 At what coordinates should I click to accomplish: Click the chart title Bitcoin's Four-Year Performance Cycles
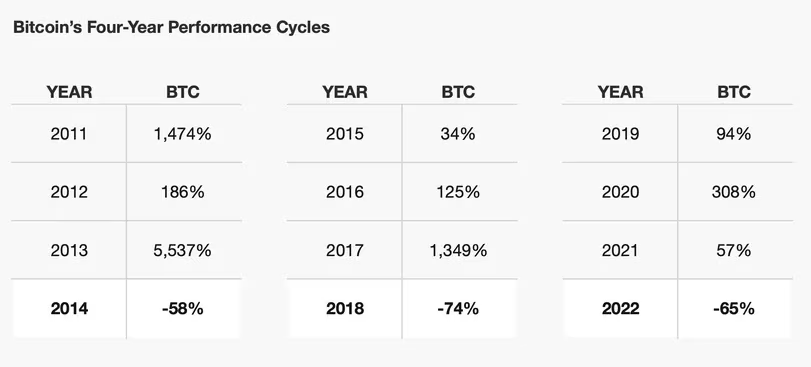click(171, 27)
